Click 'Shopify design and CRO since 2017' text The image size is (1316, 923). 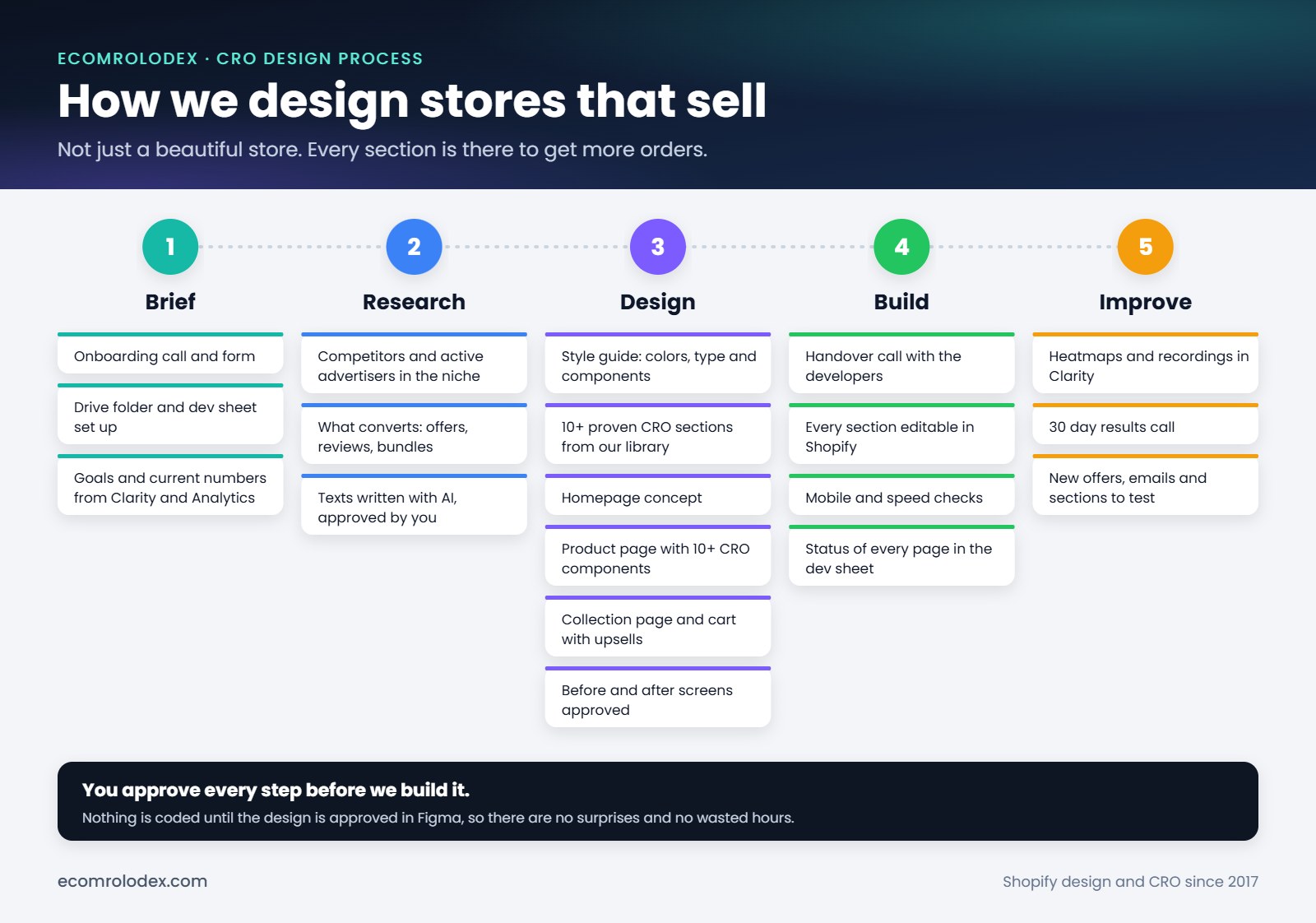pos(1130,882)
